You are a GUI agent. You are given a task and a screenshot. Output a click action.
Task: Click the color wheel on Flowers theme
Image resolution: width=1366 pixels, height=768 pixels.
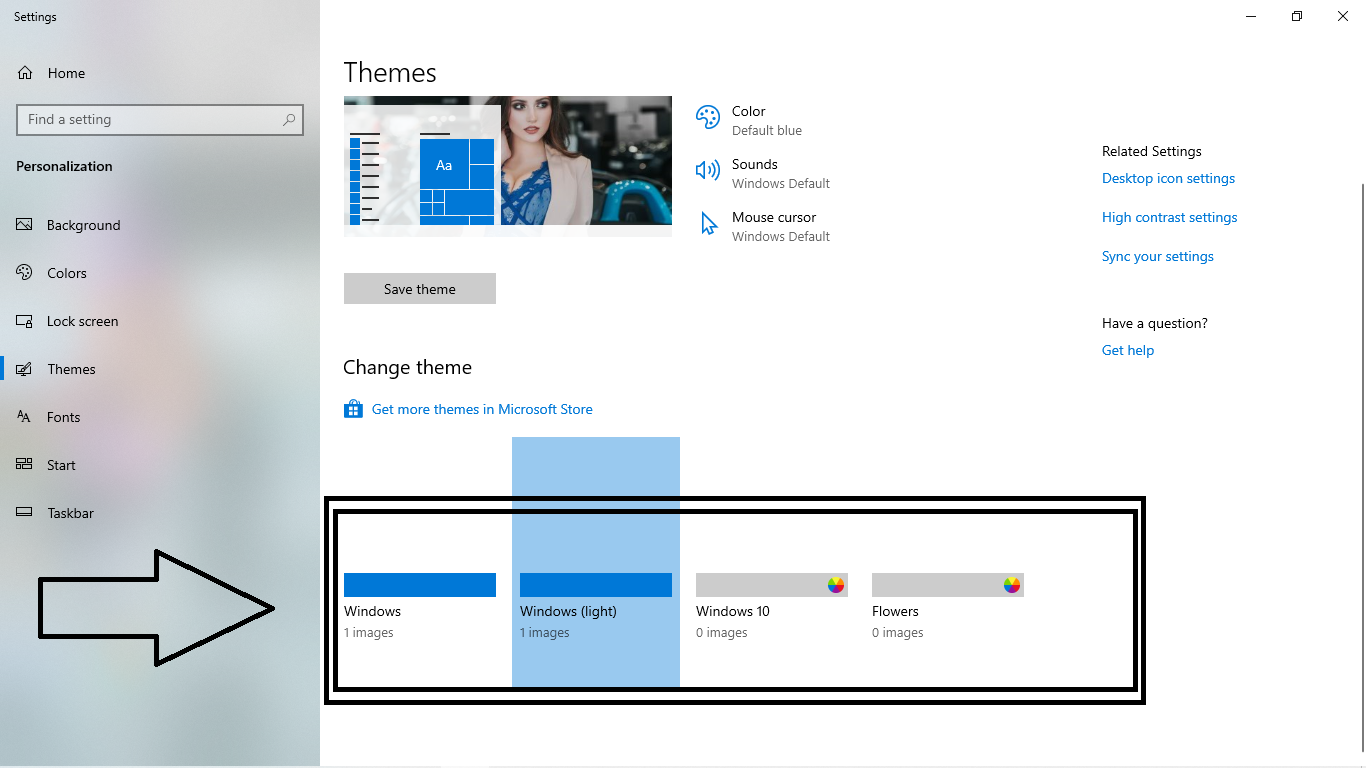[x=1012, y=585]
